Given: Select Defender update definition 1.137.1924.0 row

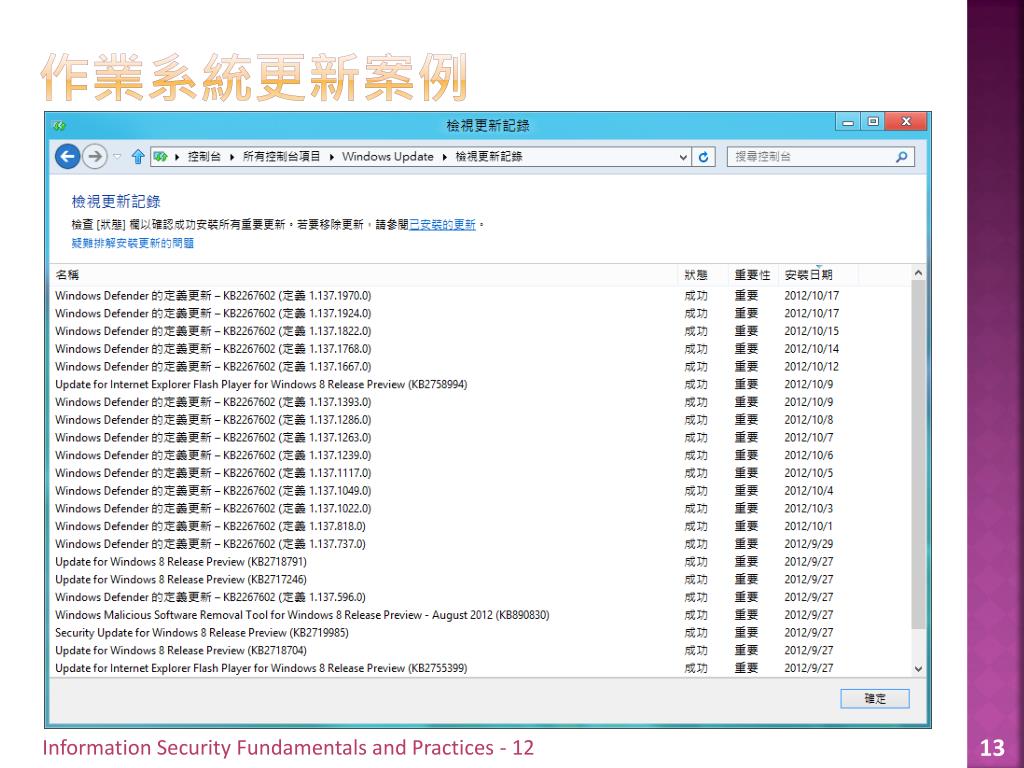Looking at the screenshot, I should pyautogui.click(x=481, y=313).
